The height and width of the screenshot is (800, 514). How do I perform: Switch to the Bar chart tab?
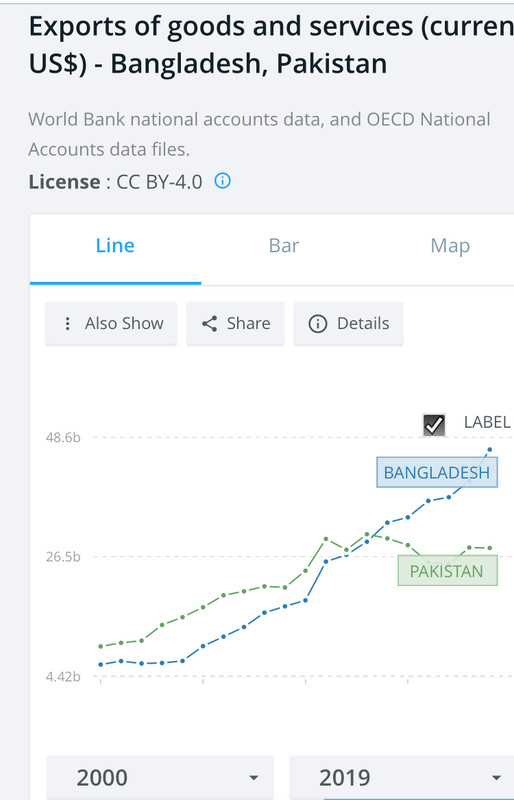[284, 246]
